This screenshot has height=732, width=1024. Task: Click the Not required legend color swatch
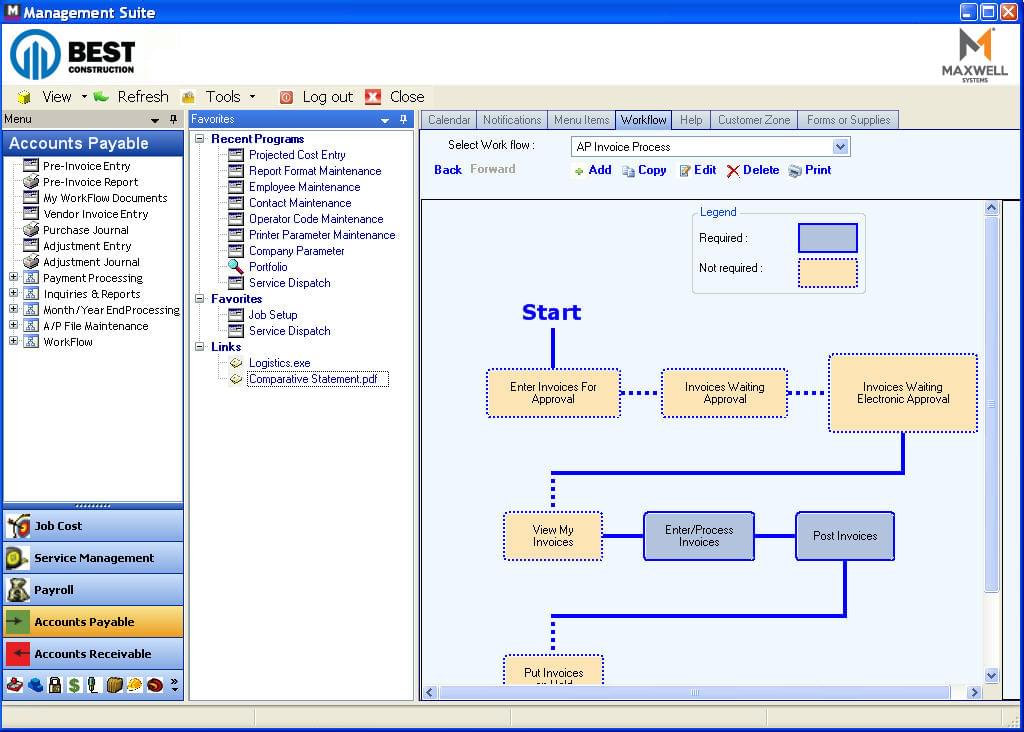click(x=827, y=273)
